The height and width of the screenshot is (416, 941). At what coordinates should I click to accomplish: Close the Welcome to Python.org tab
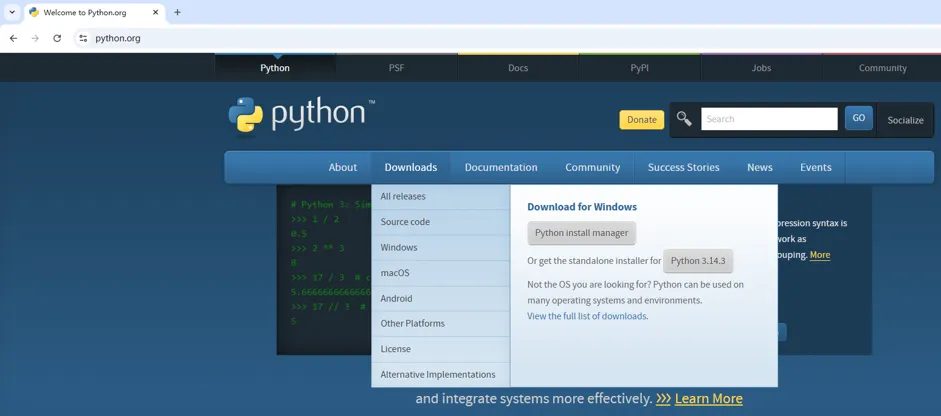pyautogui.click(x=155, y=12)
